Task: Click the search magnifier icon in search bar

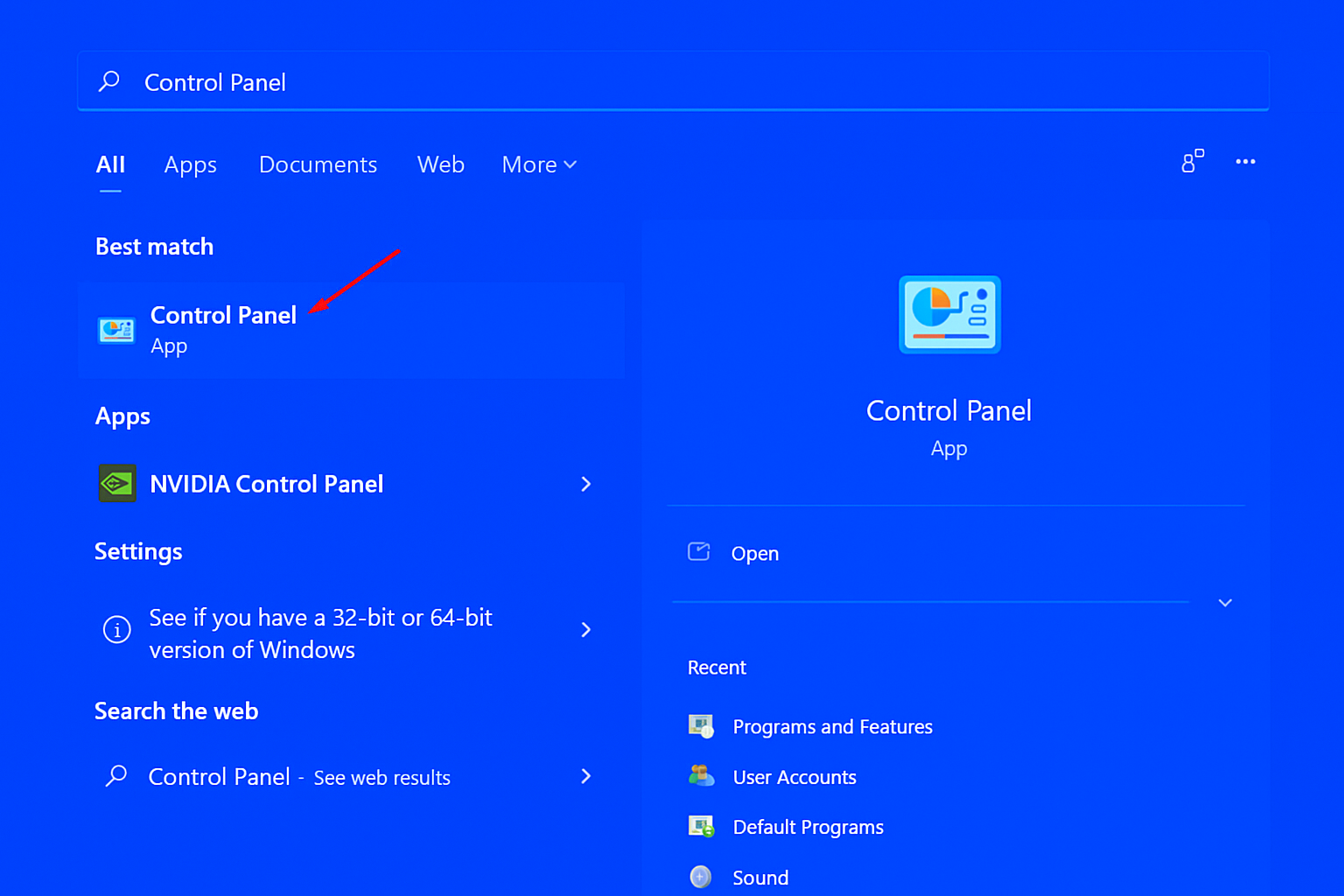Action: (109, 81)
